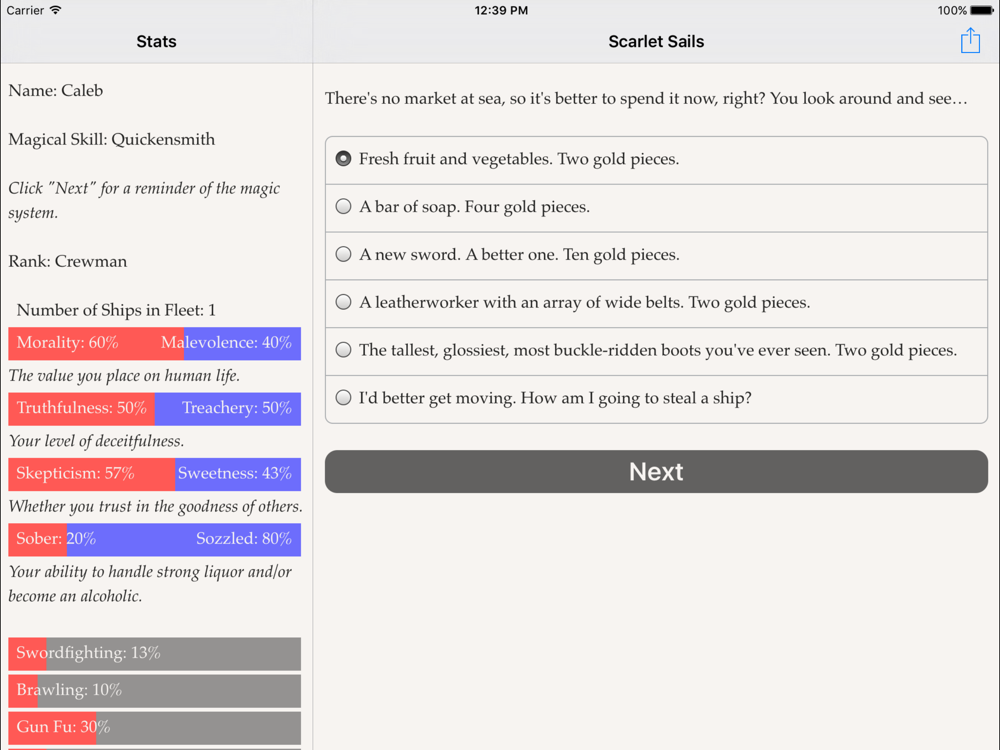The width and height of the screenshot is (1000, 750).
Task: Choose the bar of soap option
Action: pyautogui.click(x=656, y=208)
